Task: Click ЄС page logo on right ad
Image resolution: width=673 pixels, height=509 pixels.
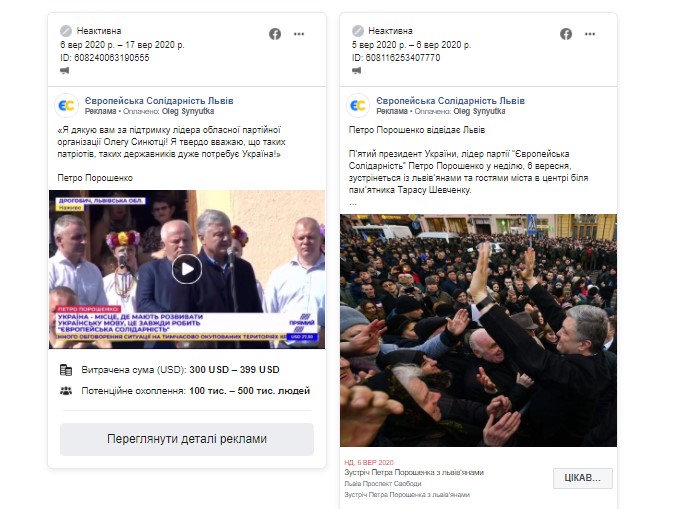Action: pos(358,106)
